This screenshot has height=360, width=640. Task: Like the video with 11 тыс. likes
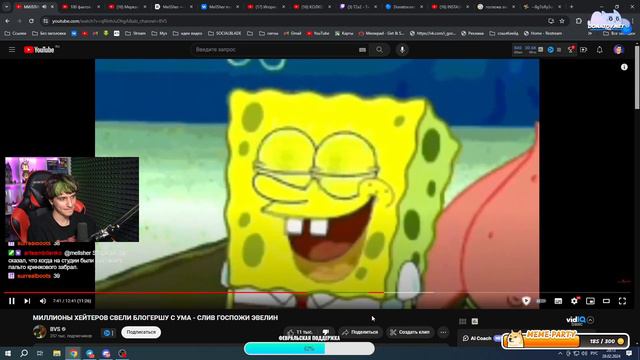pos(300,332)
